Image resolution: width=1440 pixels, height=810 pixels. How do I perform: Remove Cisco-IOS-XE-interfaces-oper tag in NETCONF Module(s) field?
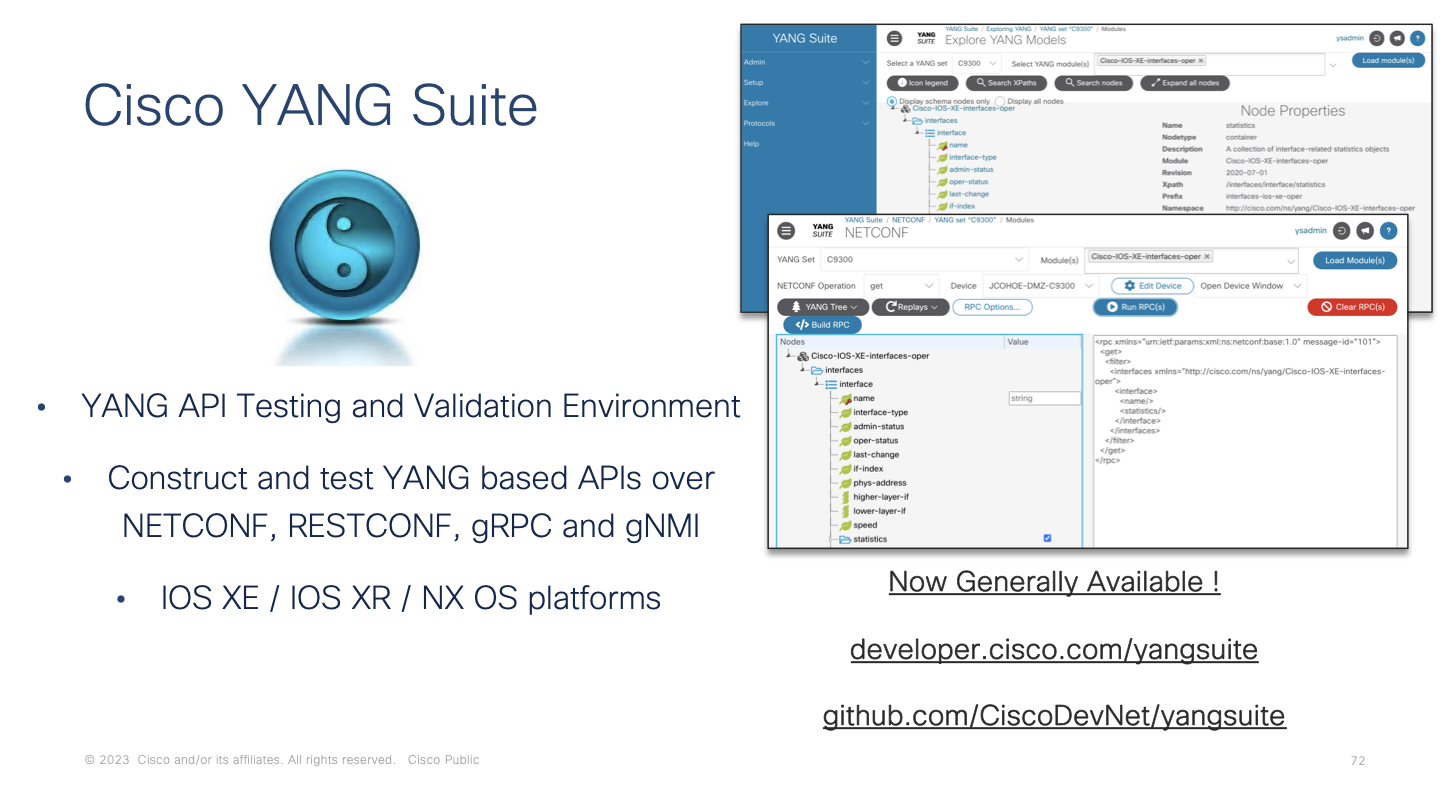point(1206,256)
